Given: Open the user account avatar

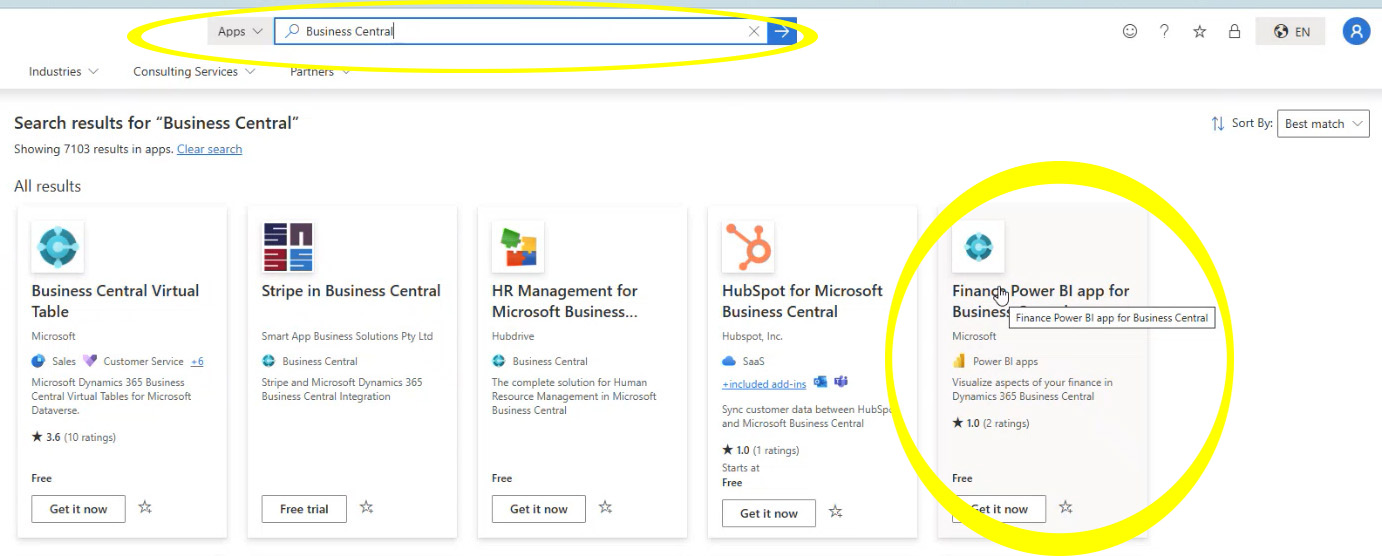Looking at the screenshot, I should (1356, 31).
